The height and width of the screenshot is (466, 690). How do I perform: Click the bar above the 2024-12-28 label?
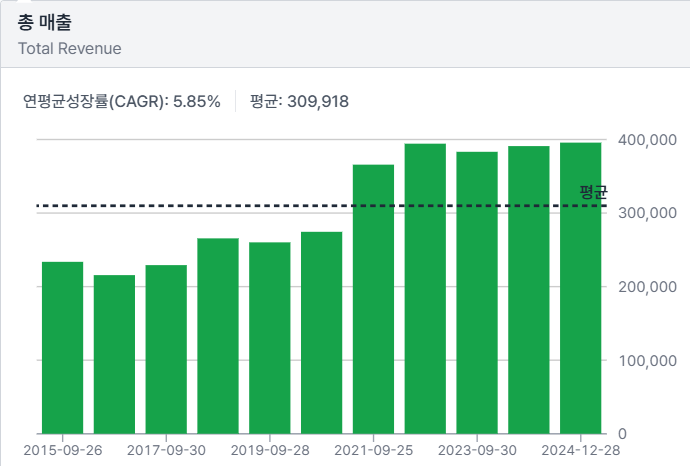click(580, 288)
